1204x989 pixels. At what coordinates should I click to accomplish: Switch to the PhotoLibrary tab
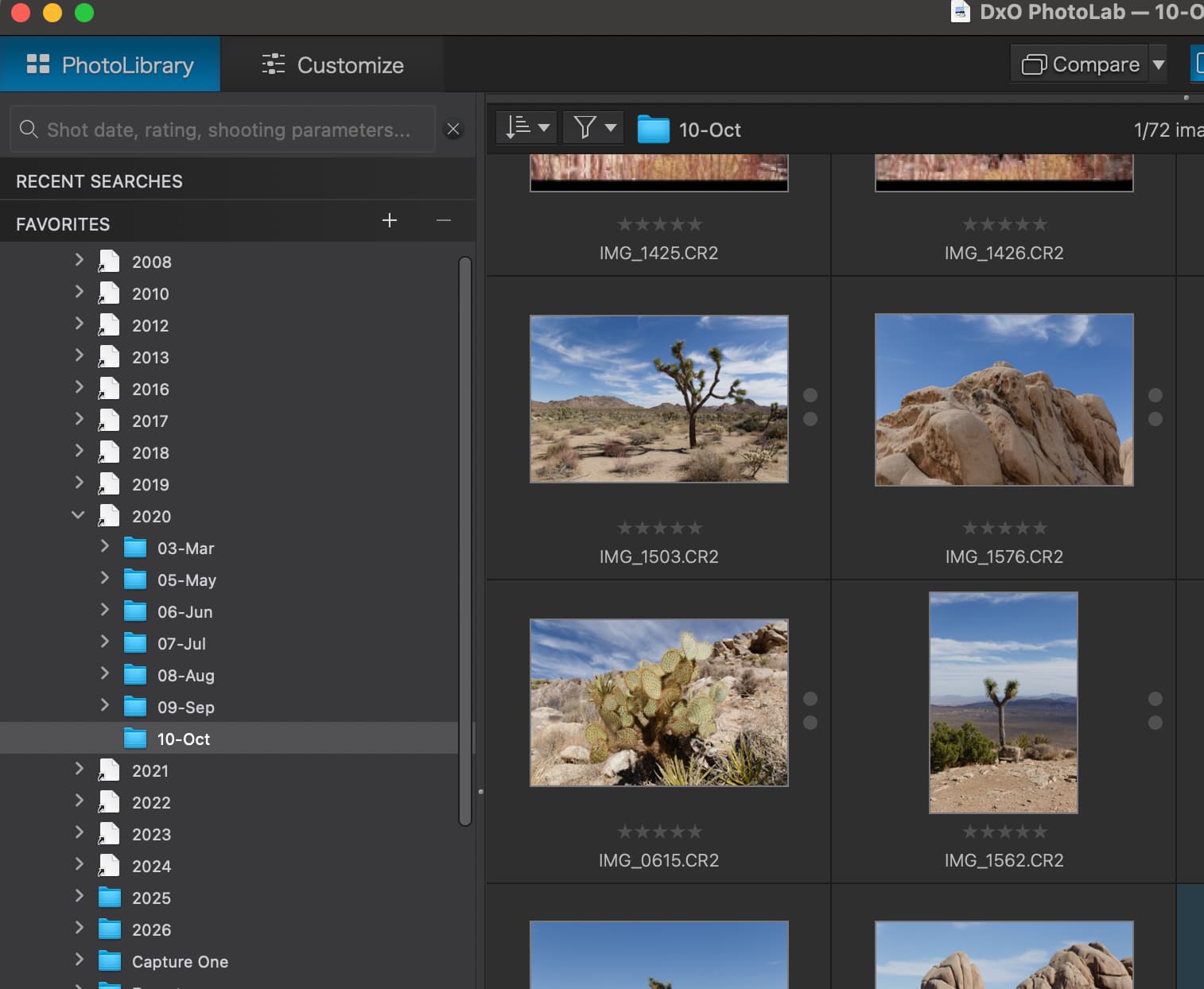coord(111,65)
